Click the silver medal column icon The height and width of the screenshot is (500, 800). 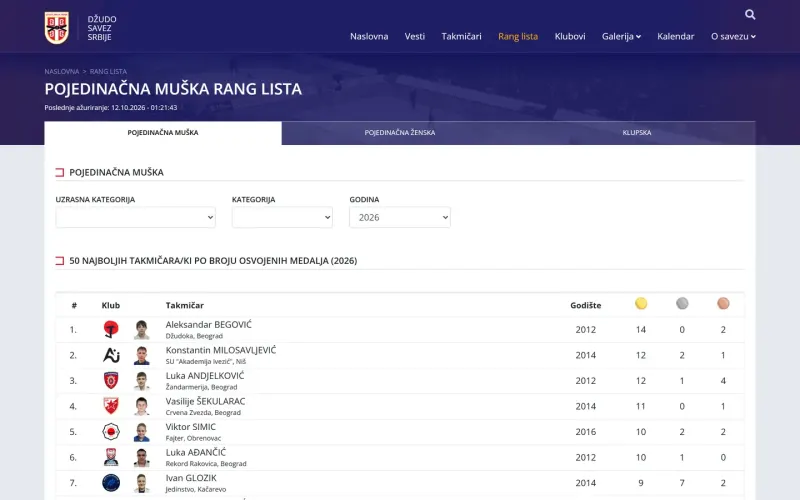(x=682, y=304)
